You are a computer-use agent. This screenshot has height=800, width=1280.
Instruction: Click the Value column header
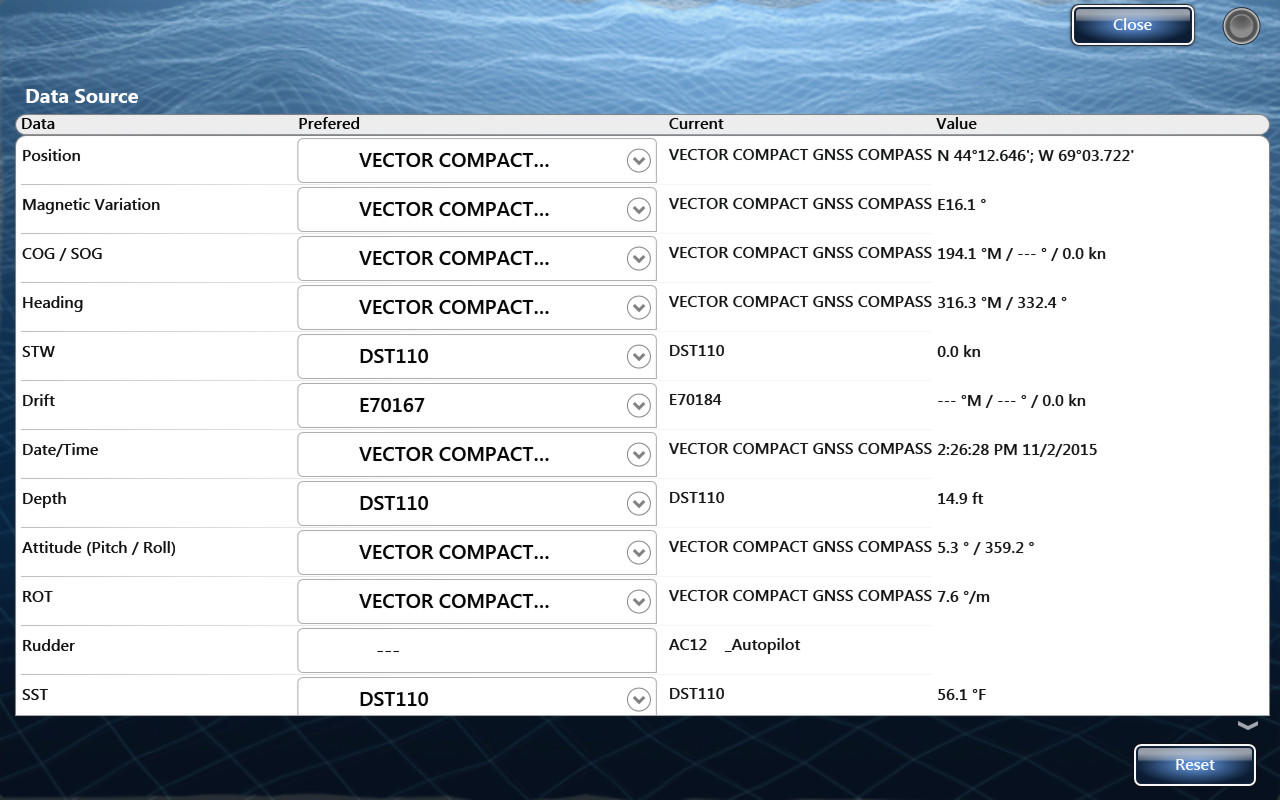[x=956, y=124]
